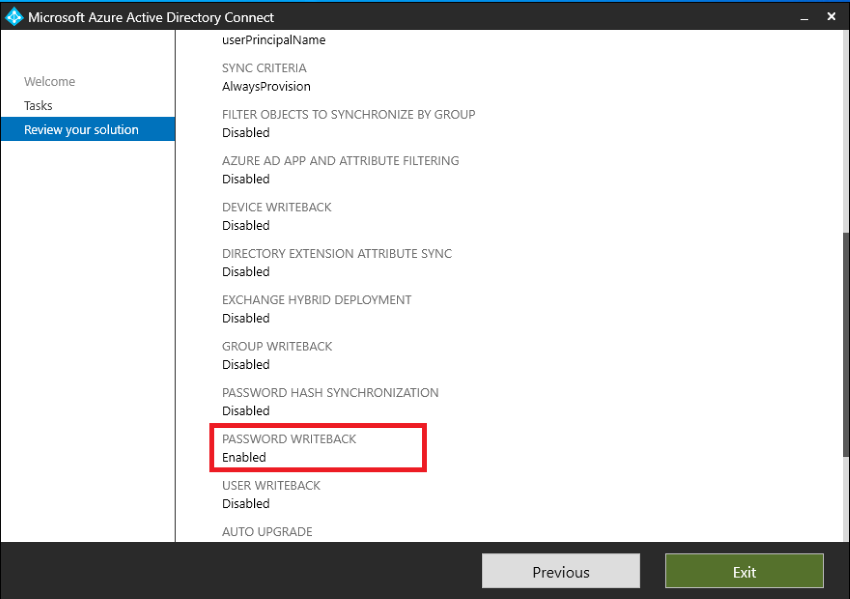Click the Previous button
This screenshot has width=850, height=599.
click(x=560, y=570)
